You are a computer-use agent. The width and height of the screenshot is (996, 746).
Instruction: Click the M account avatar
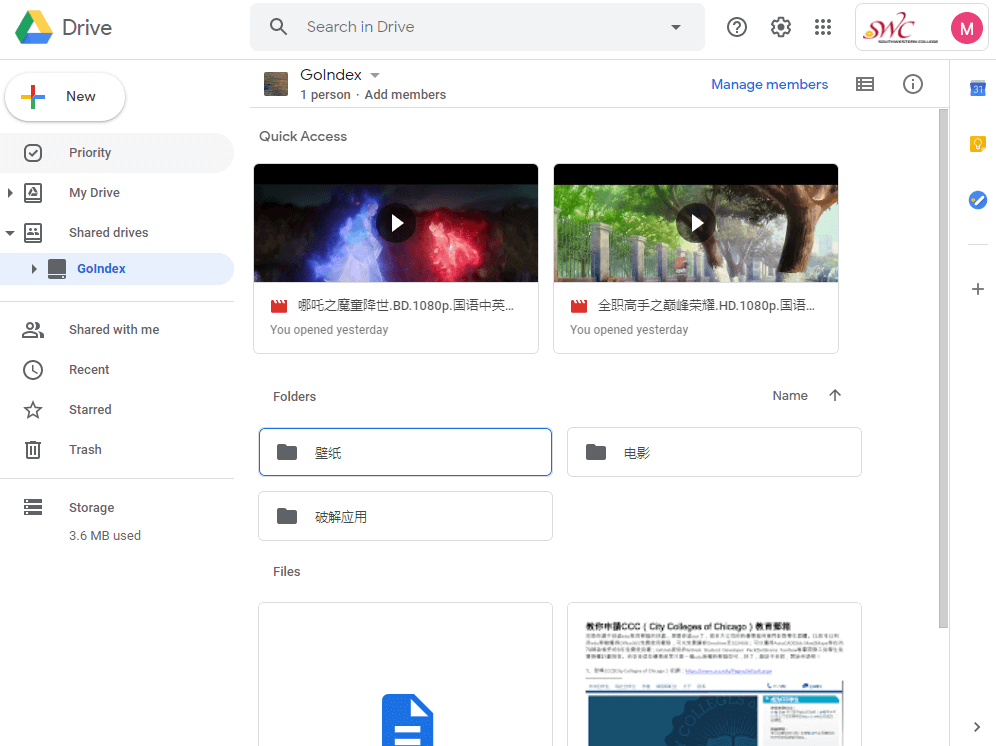(966, 28)
